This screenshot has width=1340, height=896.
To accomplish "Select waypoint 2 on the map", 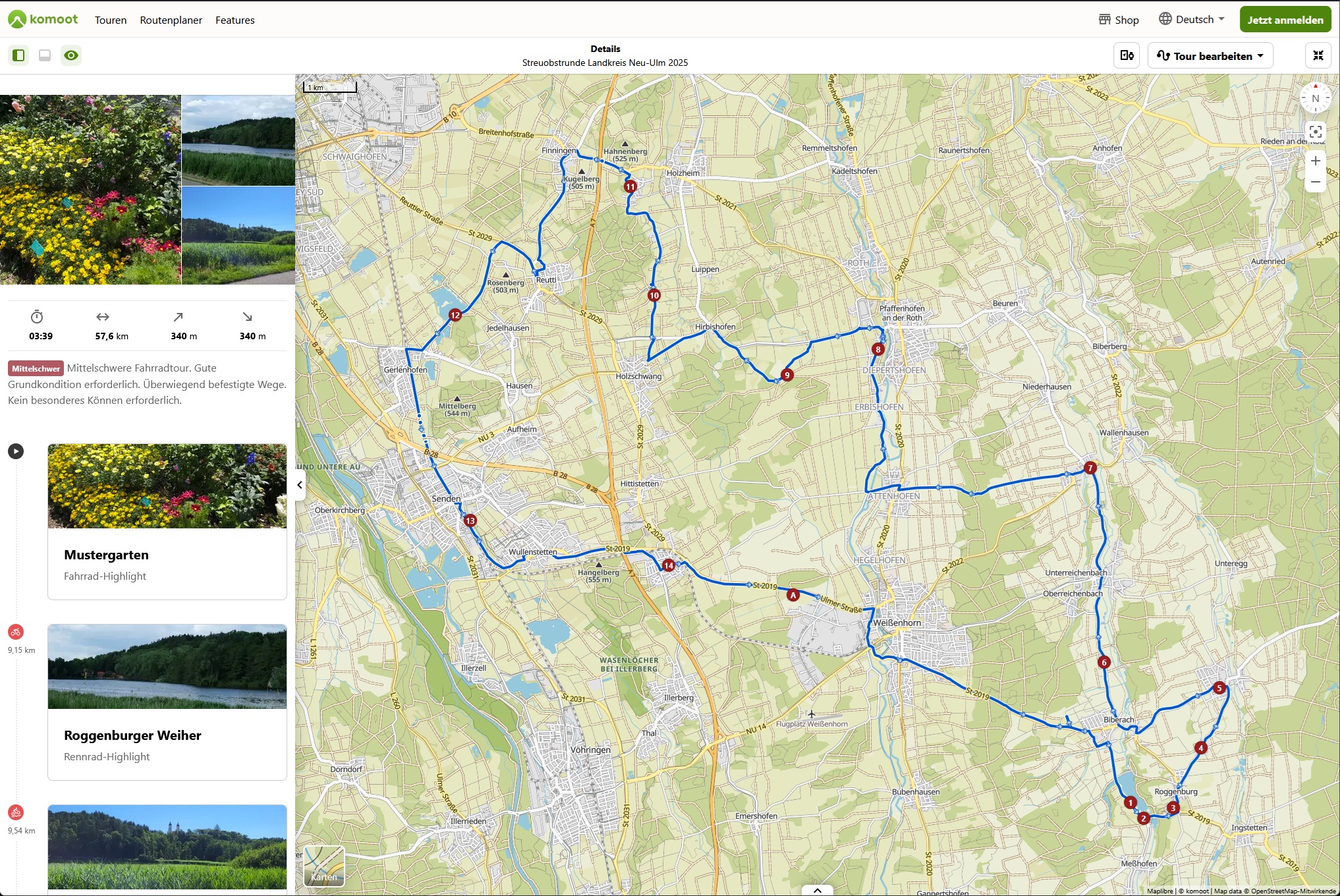I will coord(1144,818).
